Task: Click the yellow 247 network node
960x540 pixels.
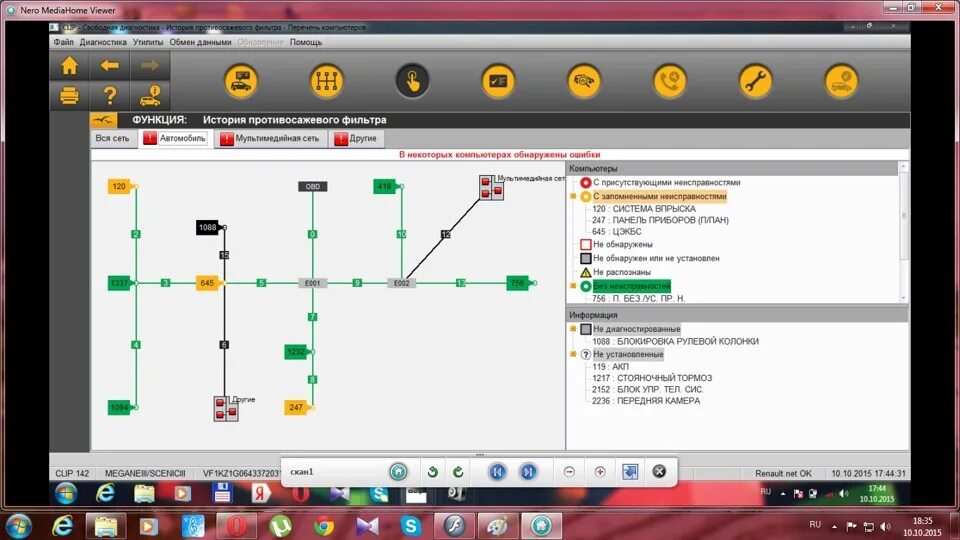Action: (x=296, y=407)
